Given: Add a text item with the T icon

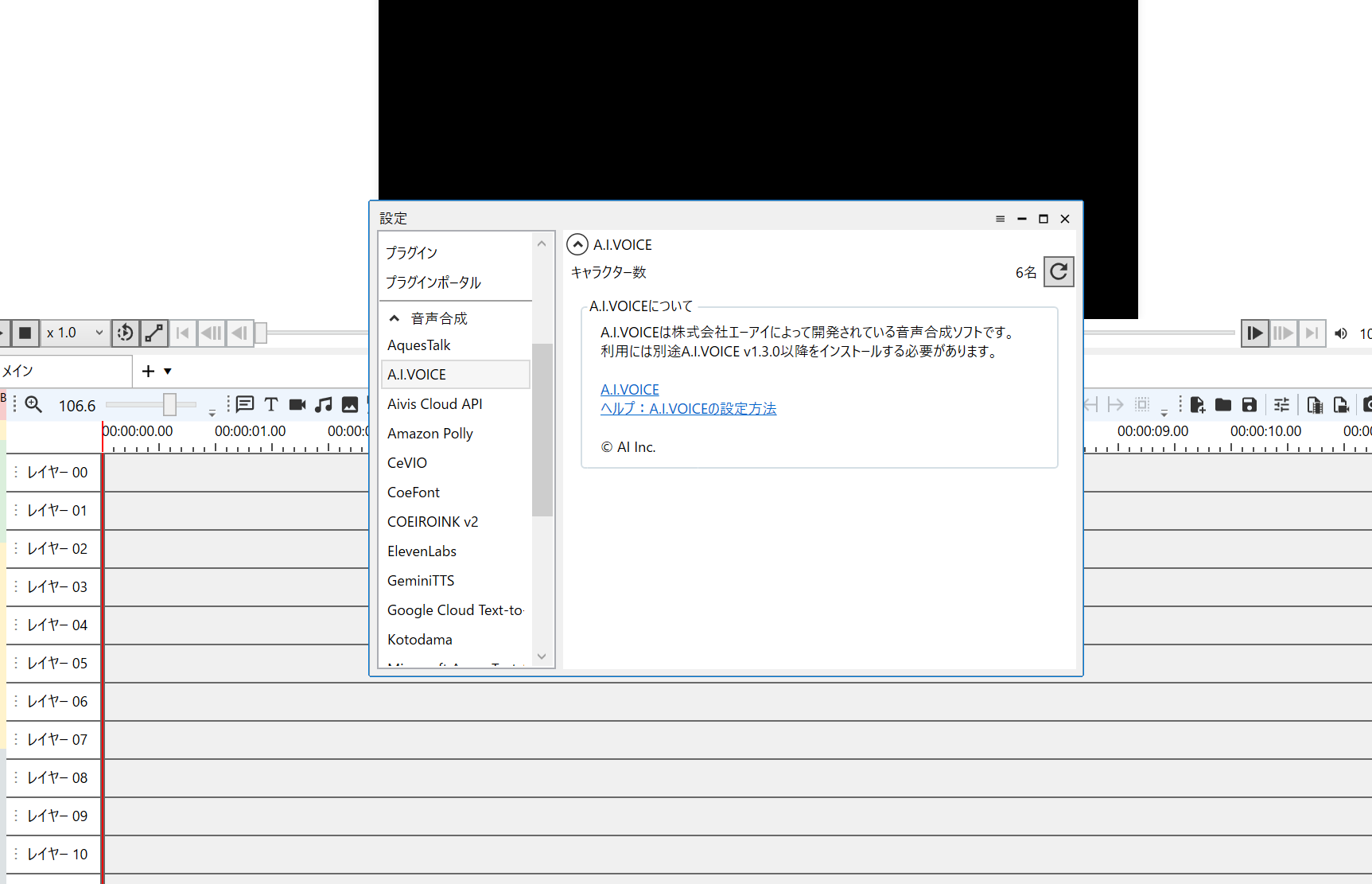Looking at the screenshot, I should pos(271,404).
